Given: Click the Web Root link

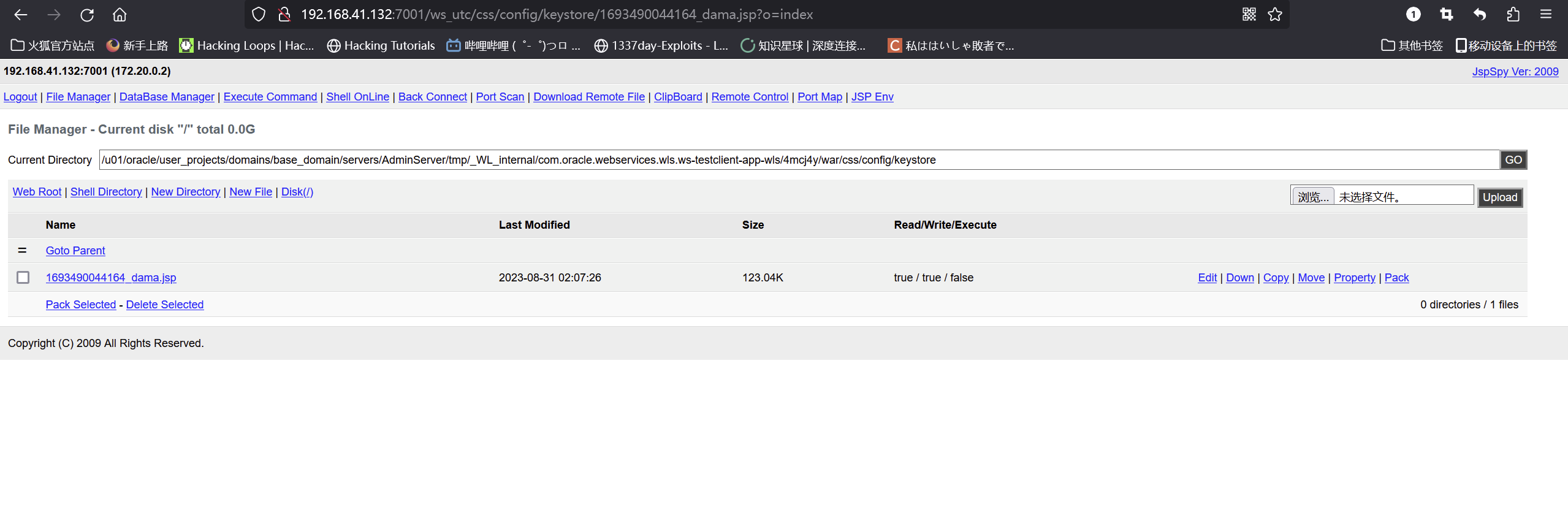Looking at the screenshot, I should pyautogui.click(x=37, y=192).
